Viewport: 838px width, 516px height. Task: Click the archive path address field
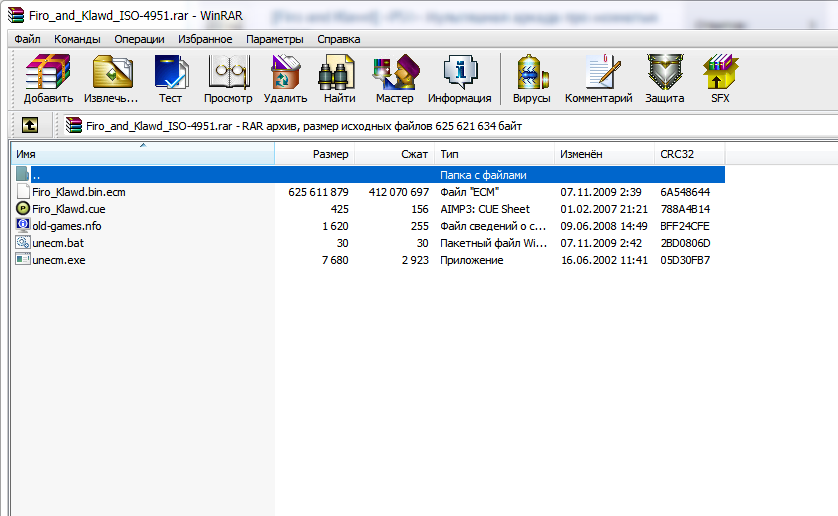[x=449, y=126]
